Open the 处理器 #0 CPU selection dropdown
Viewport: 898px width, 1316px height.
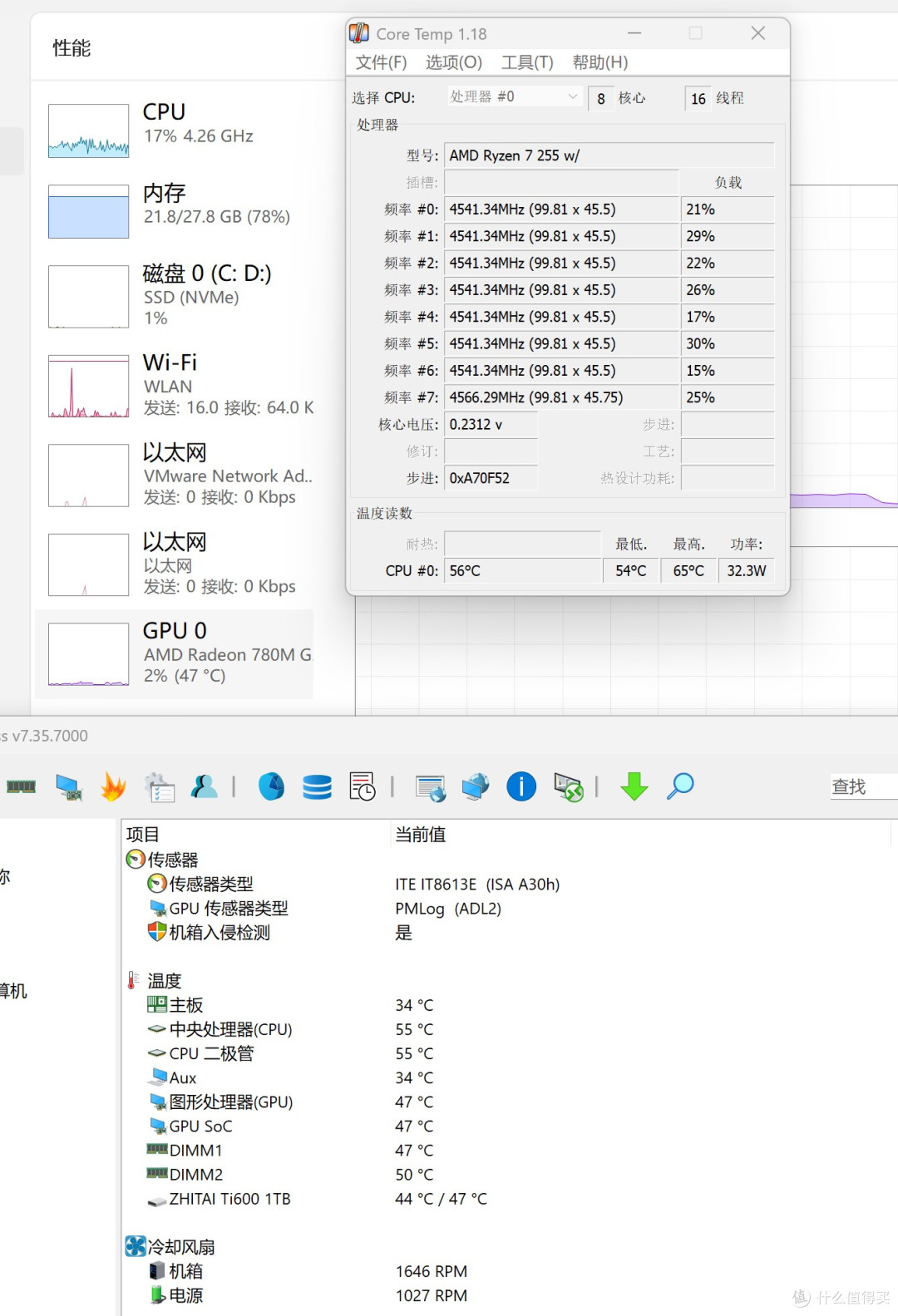(x=514, y=96)
